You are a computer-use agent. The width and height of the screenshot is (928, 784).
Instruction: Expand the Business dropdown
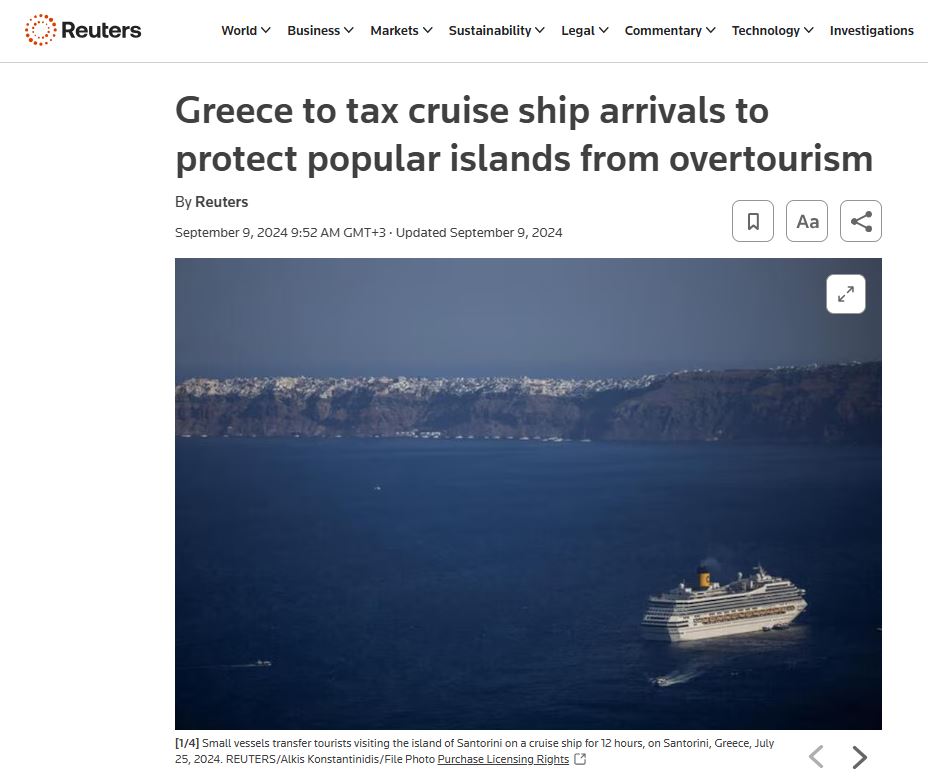pos(320,30)
